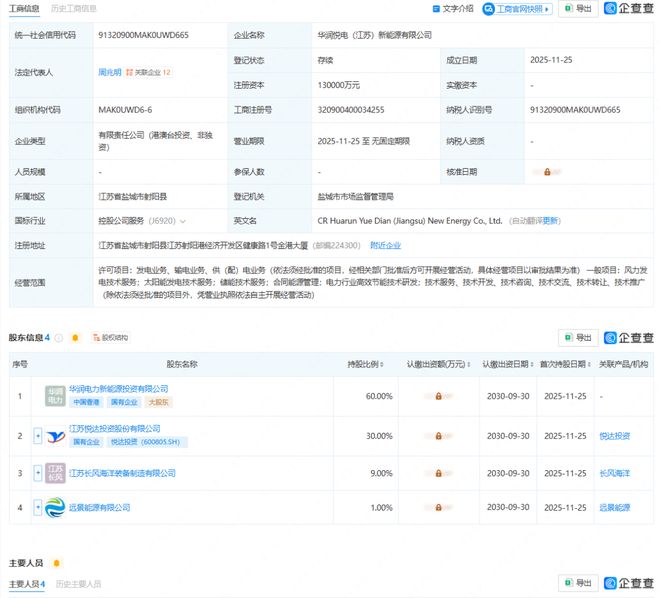660x598 pixels.
Task: Open 股权结构 equity structure view
Action: (x=109, y=310)
